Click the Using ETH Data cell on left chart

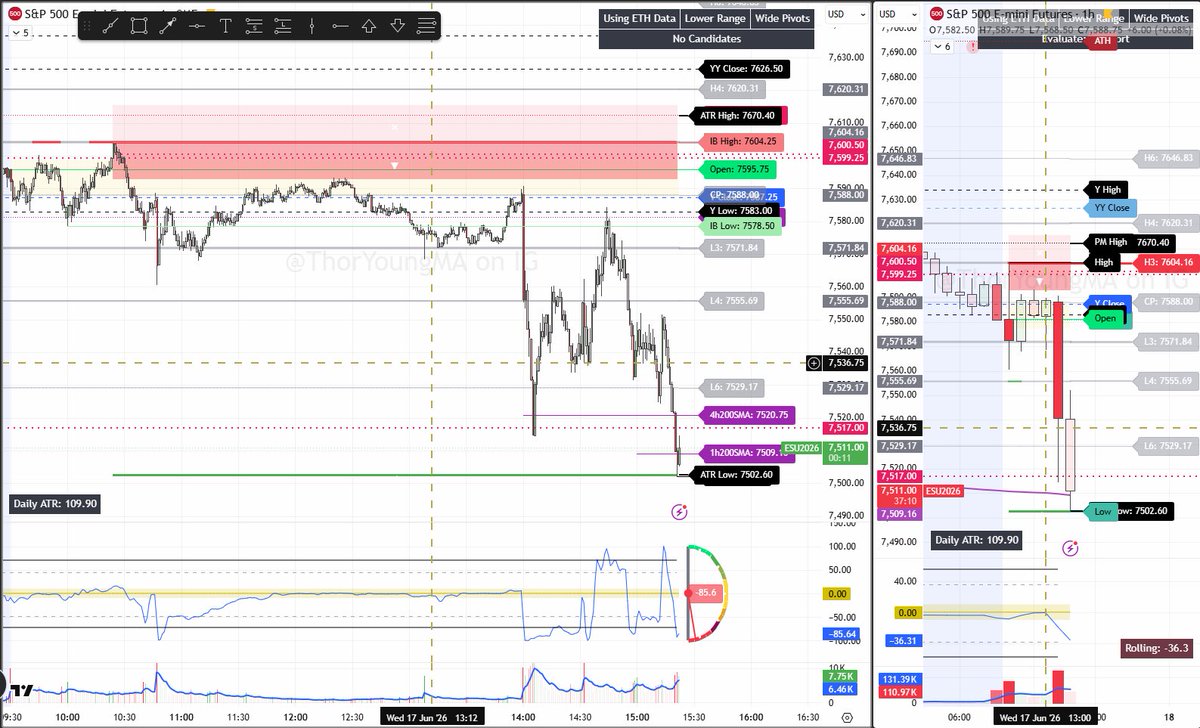pyautogui.click(x=640, y=18)
